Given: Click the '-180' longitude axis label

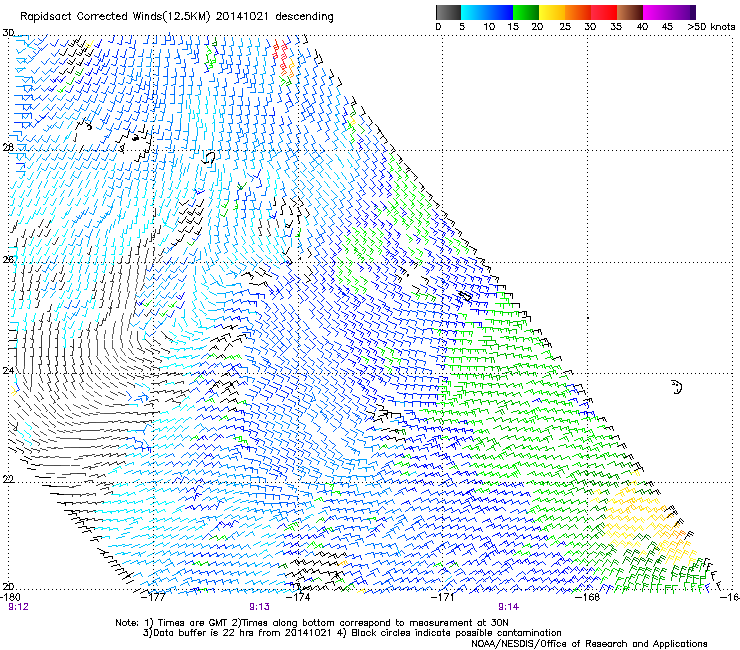Looking at the screenshot, I should tap(10, 597).
